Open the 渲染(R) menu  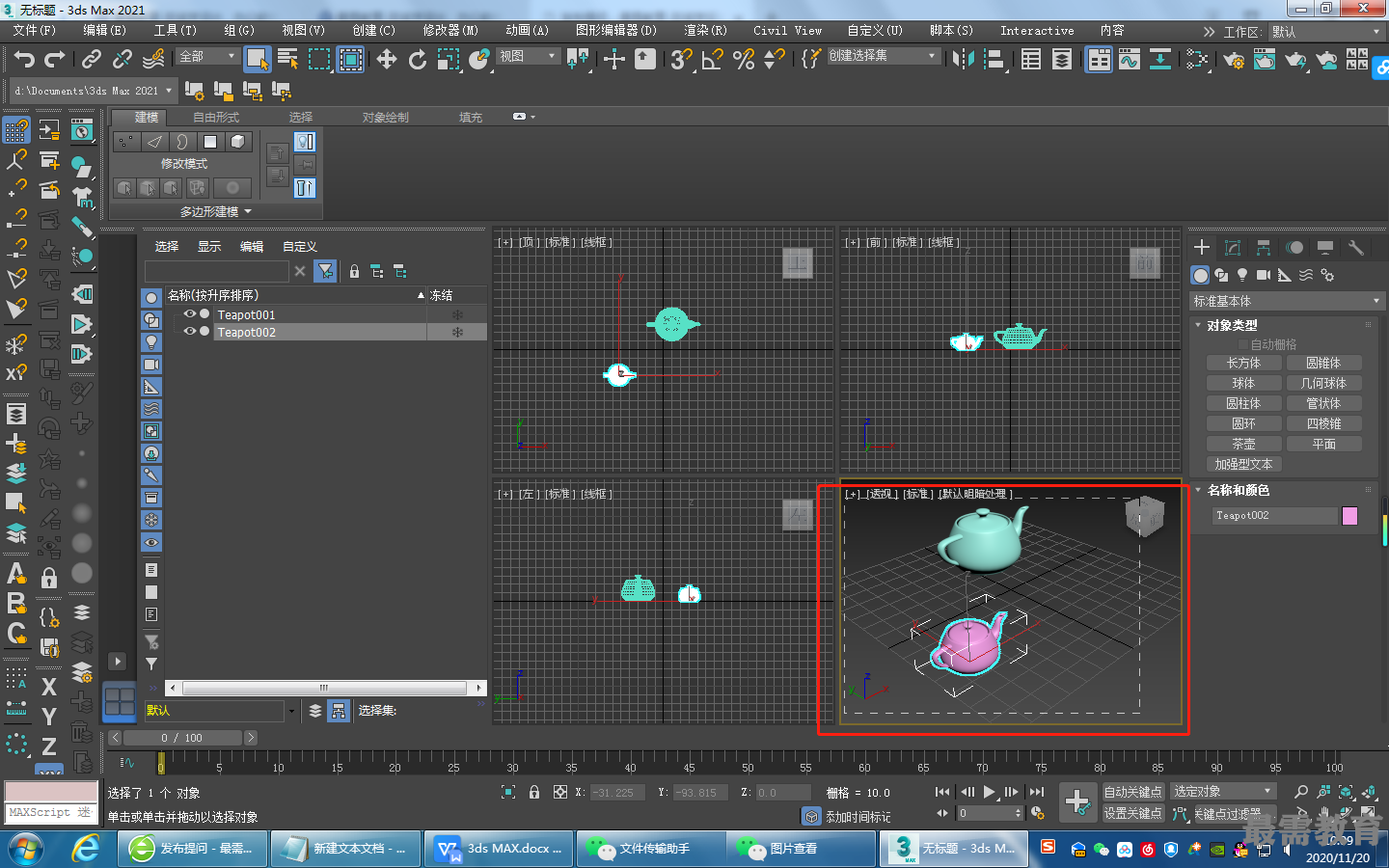point(705,31)
